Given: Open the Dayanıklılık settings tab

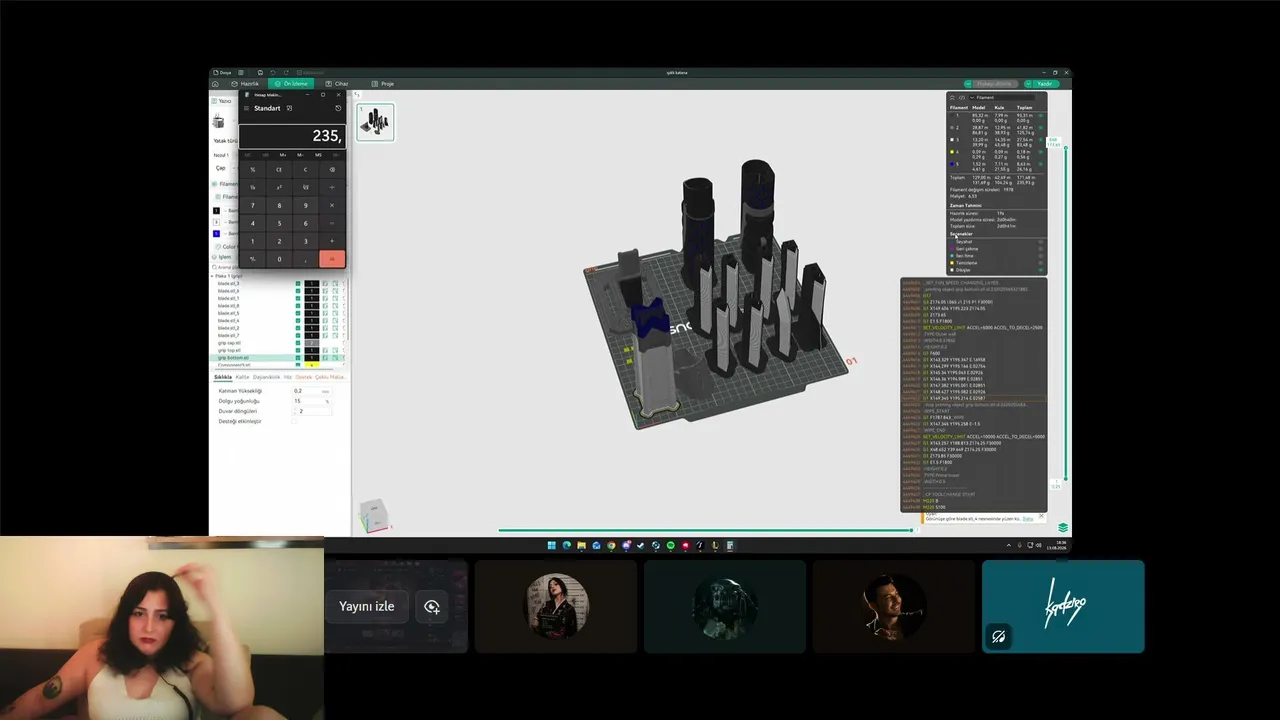Looking at the screenshot, I should (266, 377).
